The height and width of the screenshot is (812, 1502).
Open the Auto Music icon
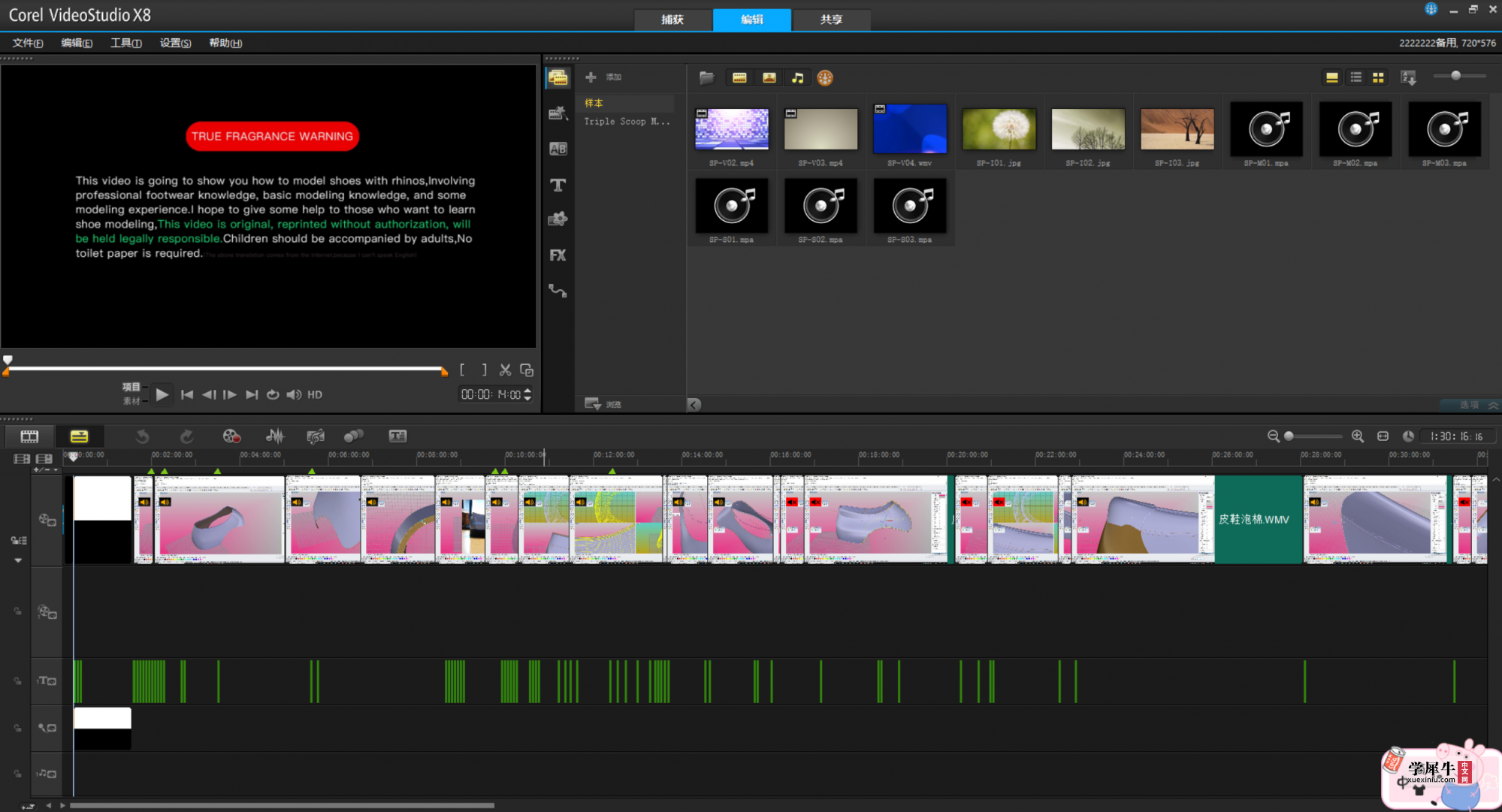[316, 436]
